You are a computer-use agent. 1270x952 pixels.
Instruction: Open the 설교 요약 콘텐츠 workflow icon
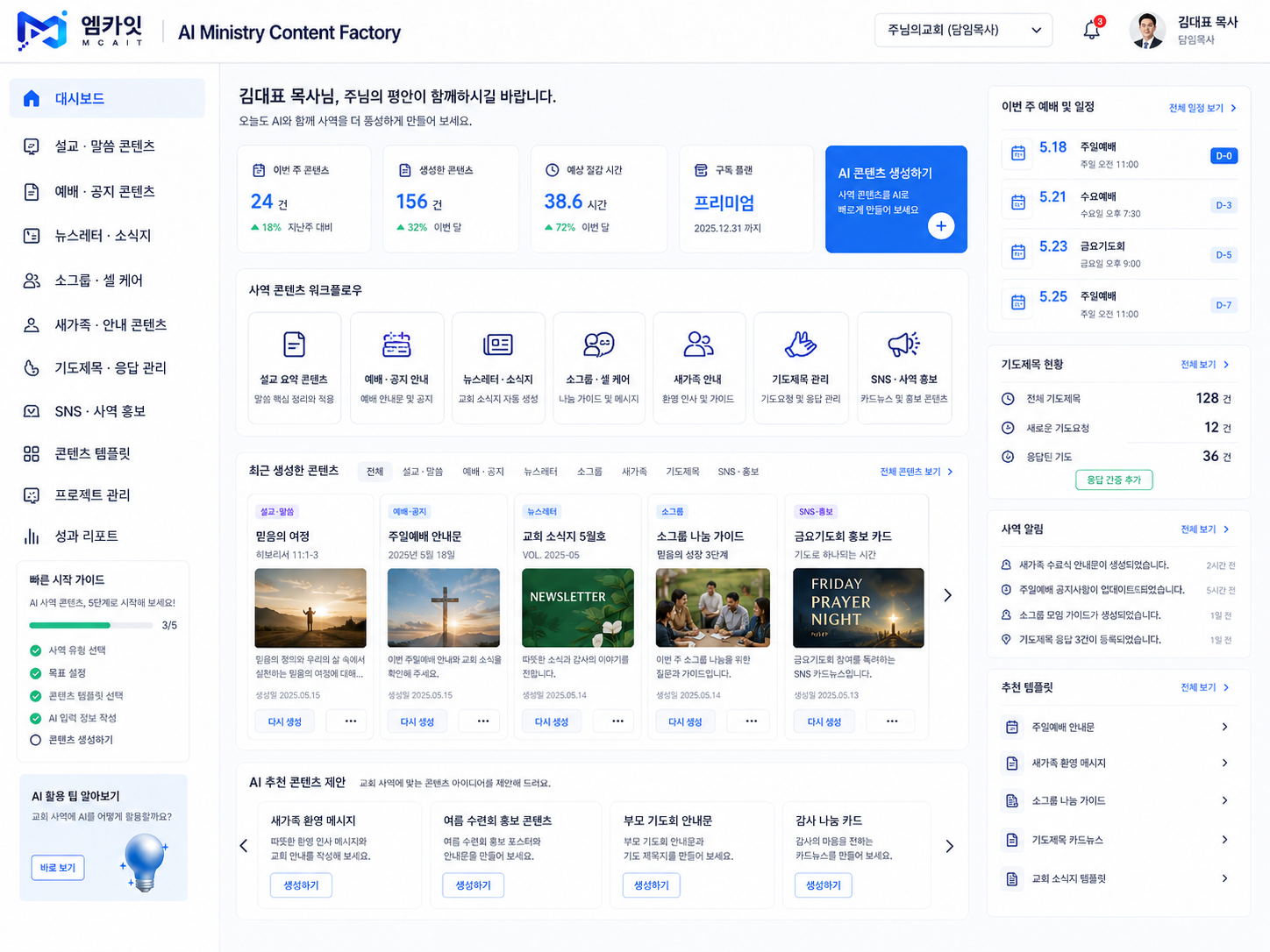[x=295, y=345]
